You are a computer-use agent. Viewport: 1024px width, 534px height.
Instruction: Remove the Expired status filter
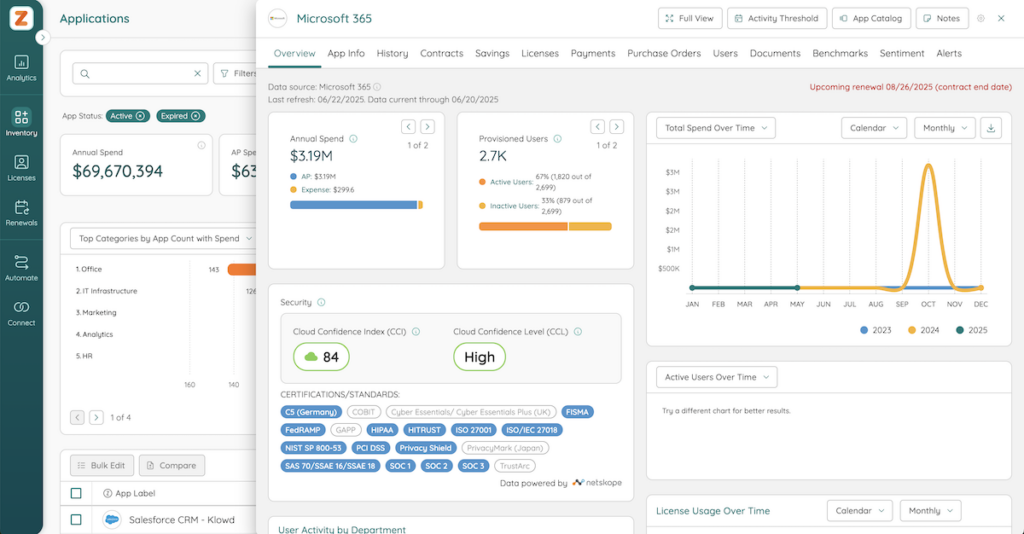click(195, 116)
